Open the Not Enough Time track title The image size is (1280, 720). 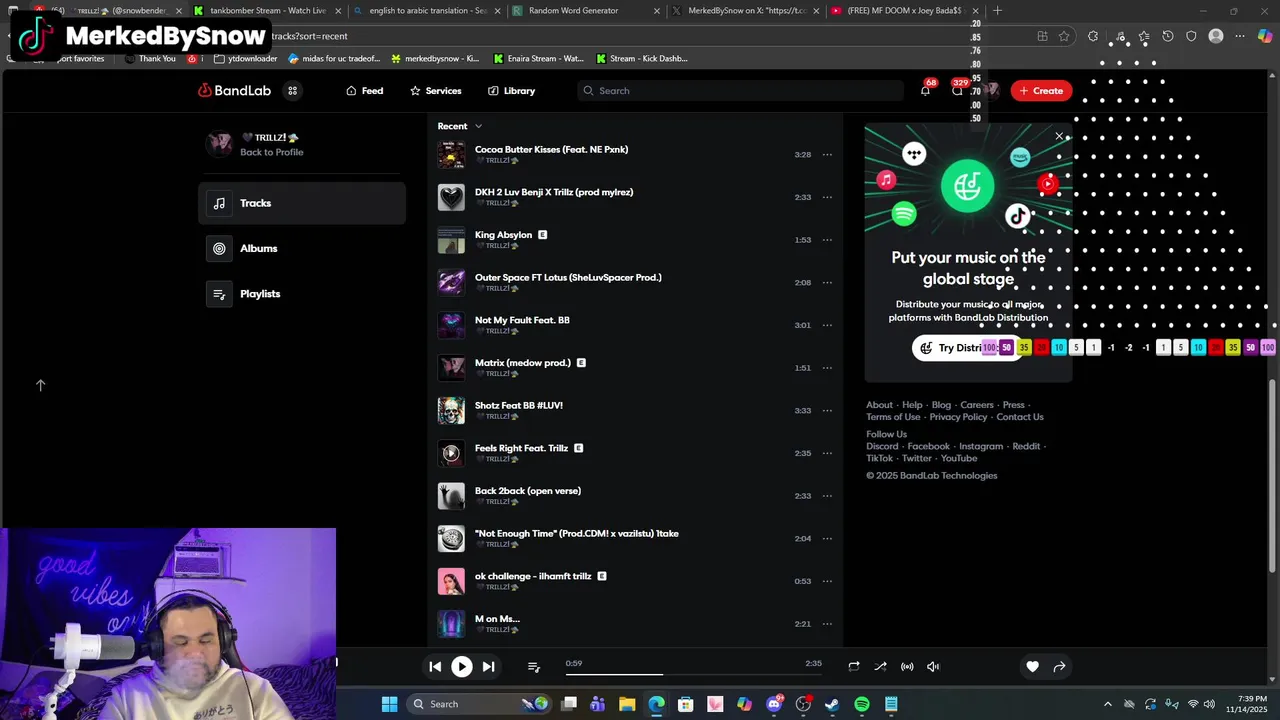tap(577, 534)
